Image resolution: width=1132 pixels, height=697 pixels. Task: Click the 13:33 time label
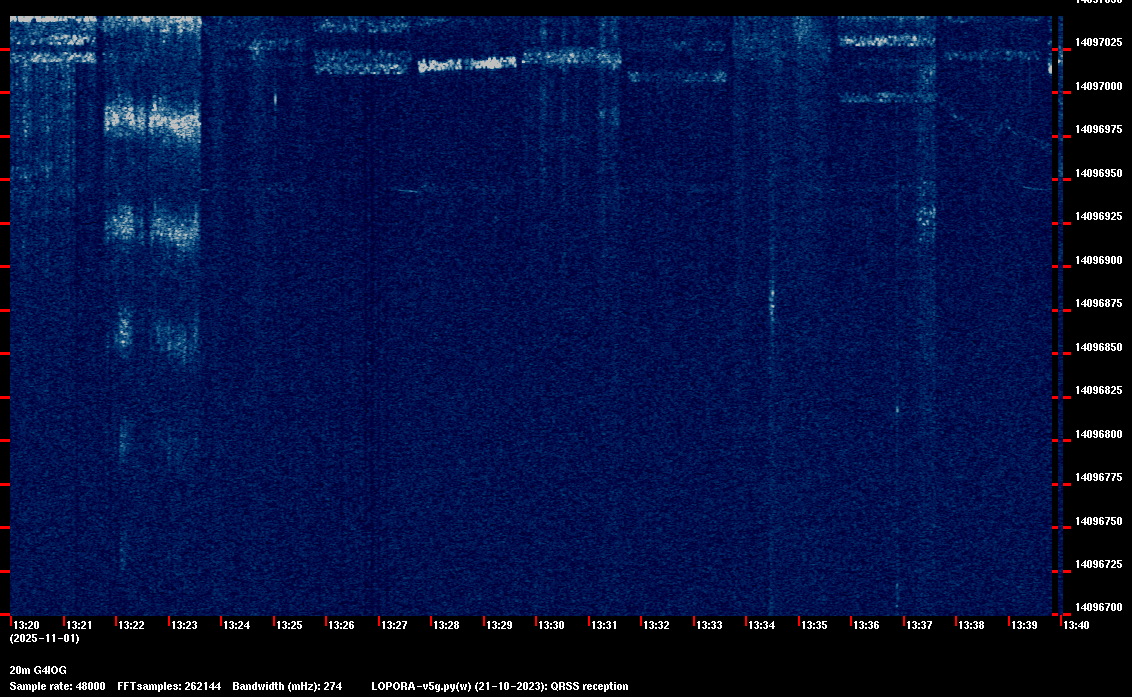709,625
